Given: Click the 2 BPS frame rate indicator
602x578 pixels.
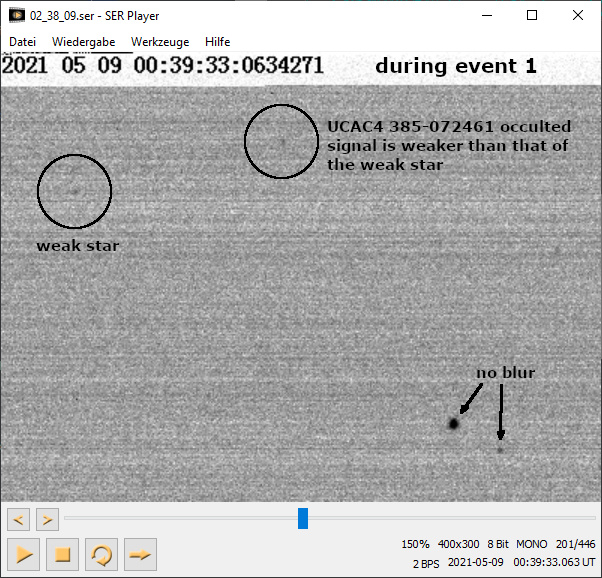Looking at the screenshot, I should pos(425,563).
